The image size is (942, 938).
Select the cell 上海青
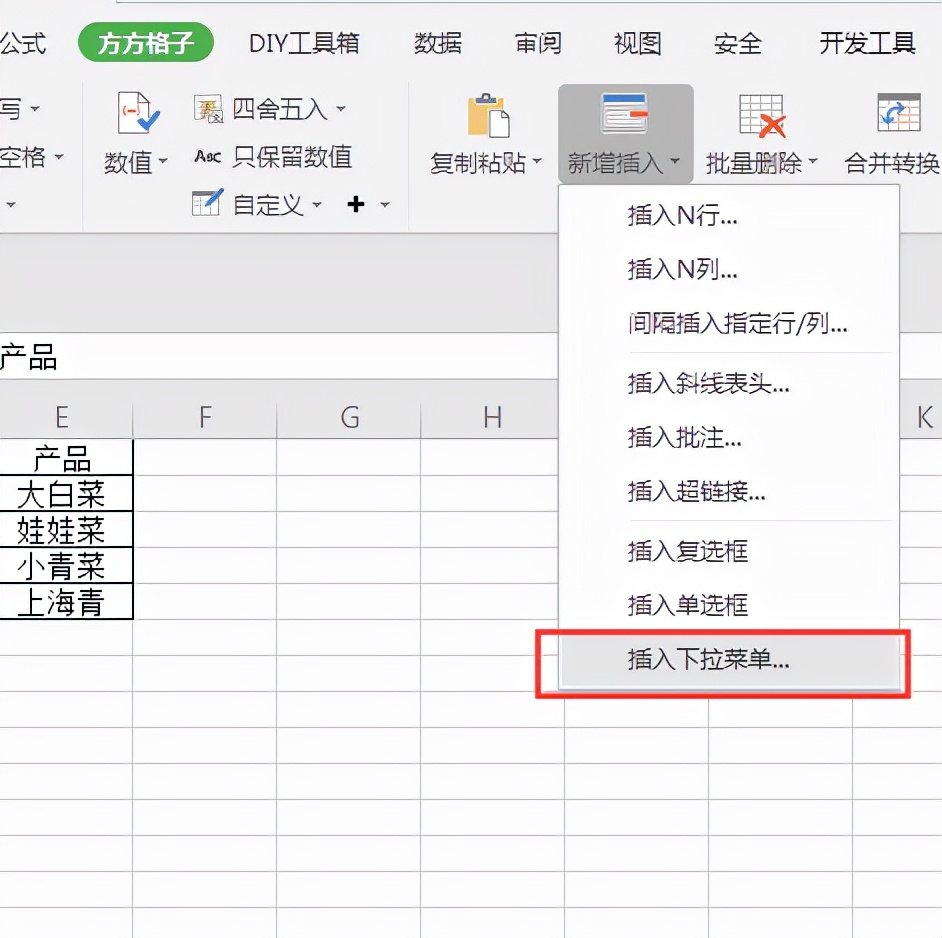[65, 601]
